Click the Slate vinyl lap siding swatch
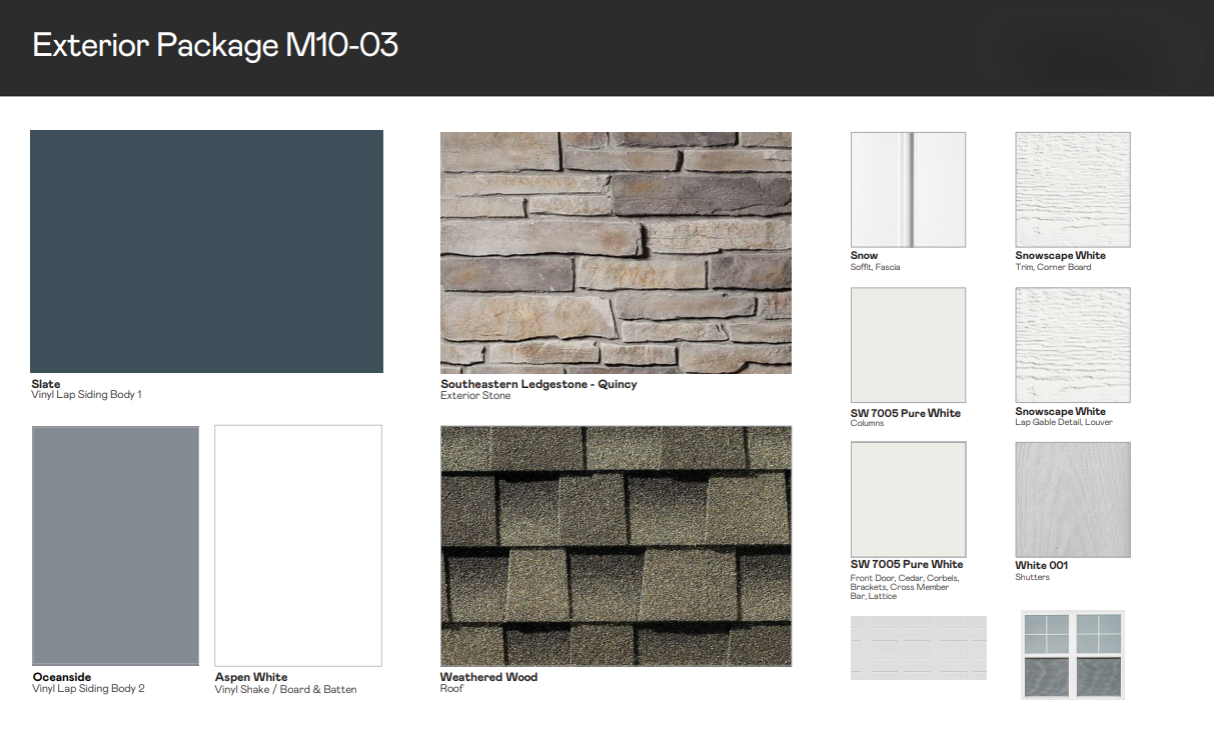The width and height of the screenshot is (1214, 735). [x=206, y=251]
